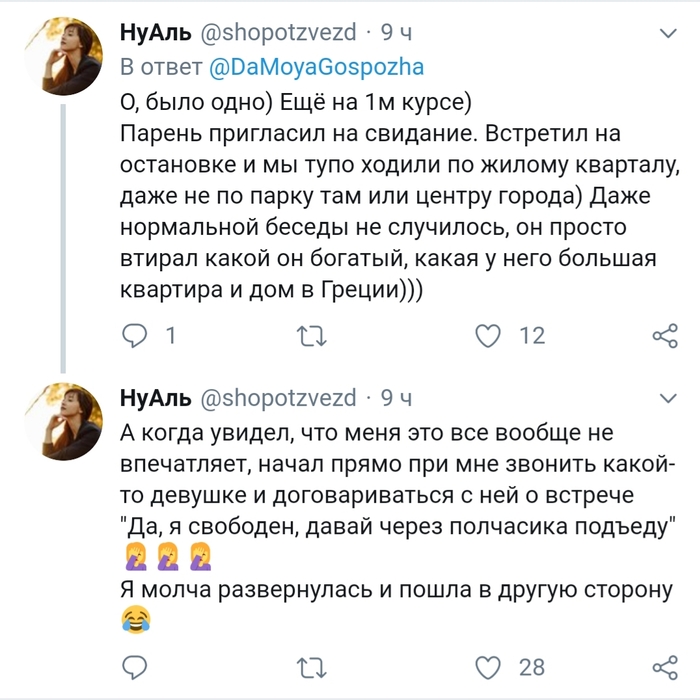Share the top tweet about the date

(x=664, y=336)
